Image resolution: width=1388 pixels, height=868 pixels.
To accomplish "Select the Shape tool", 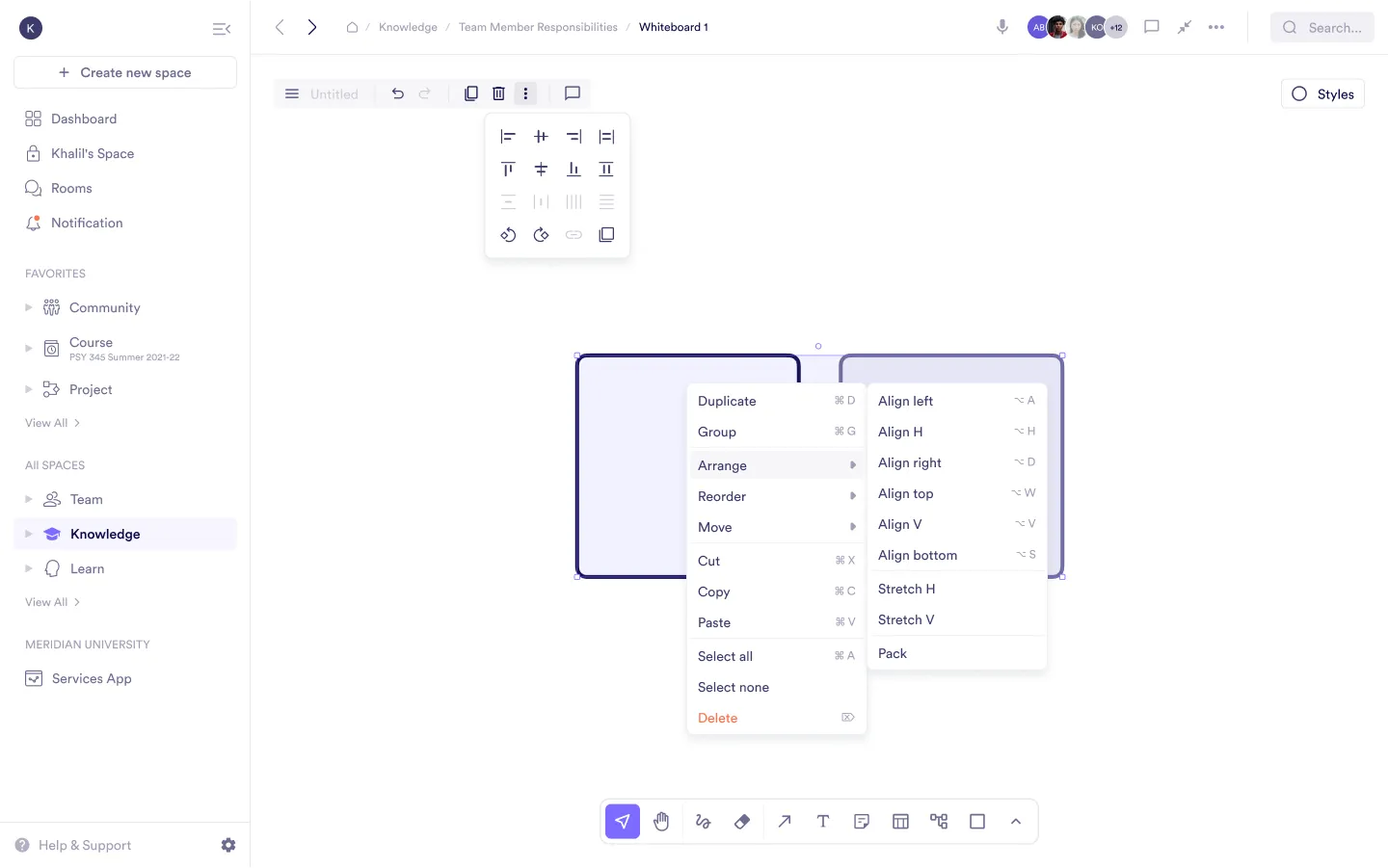I will tap(977, 821).
